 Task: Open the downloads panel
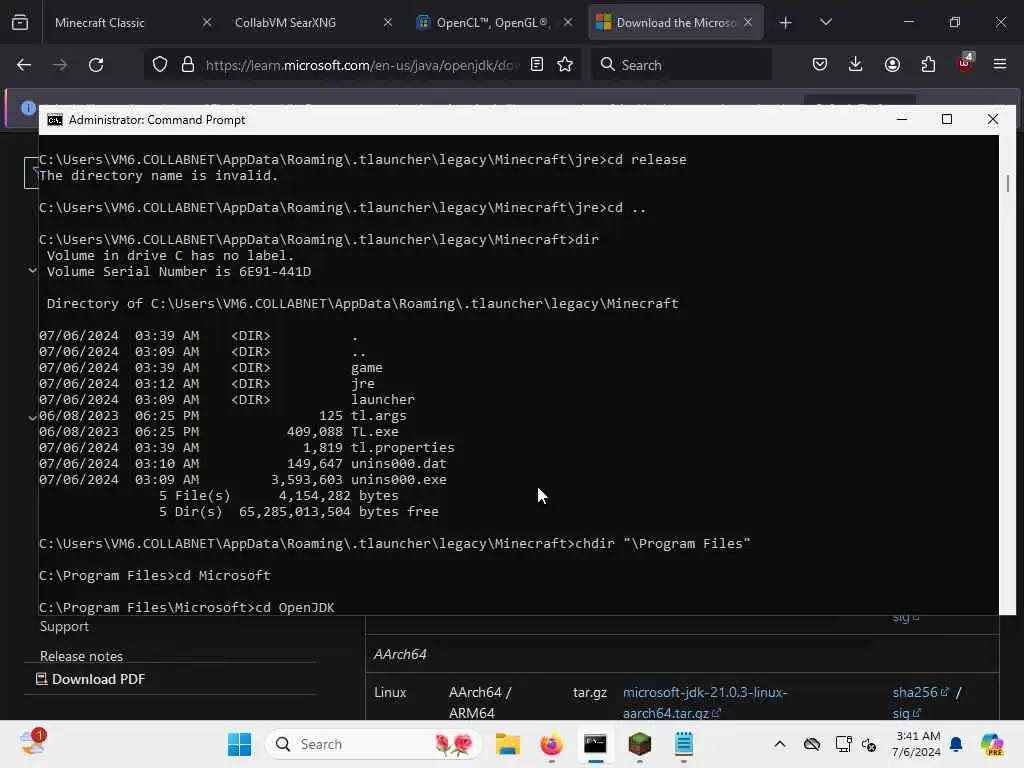tap(856, 65)
